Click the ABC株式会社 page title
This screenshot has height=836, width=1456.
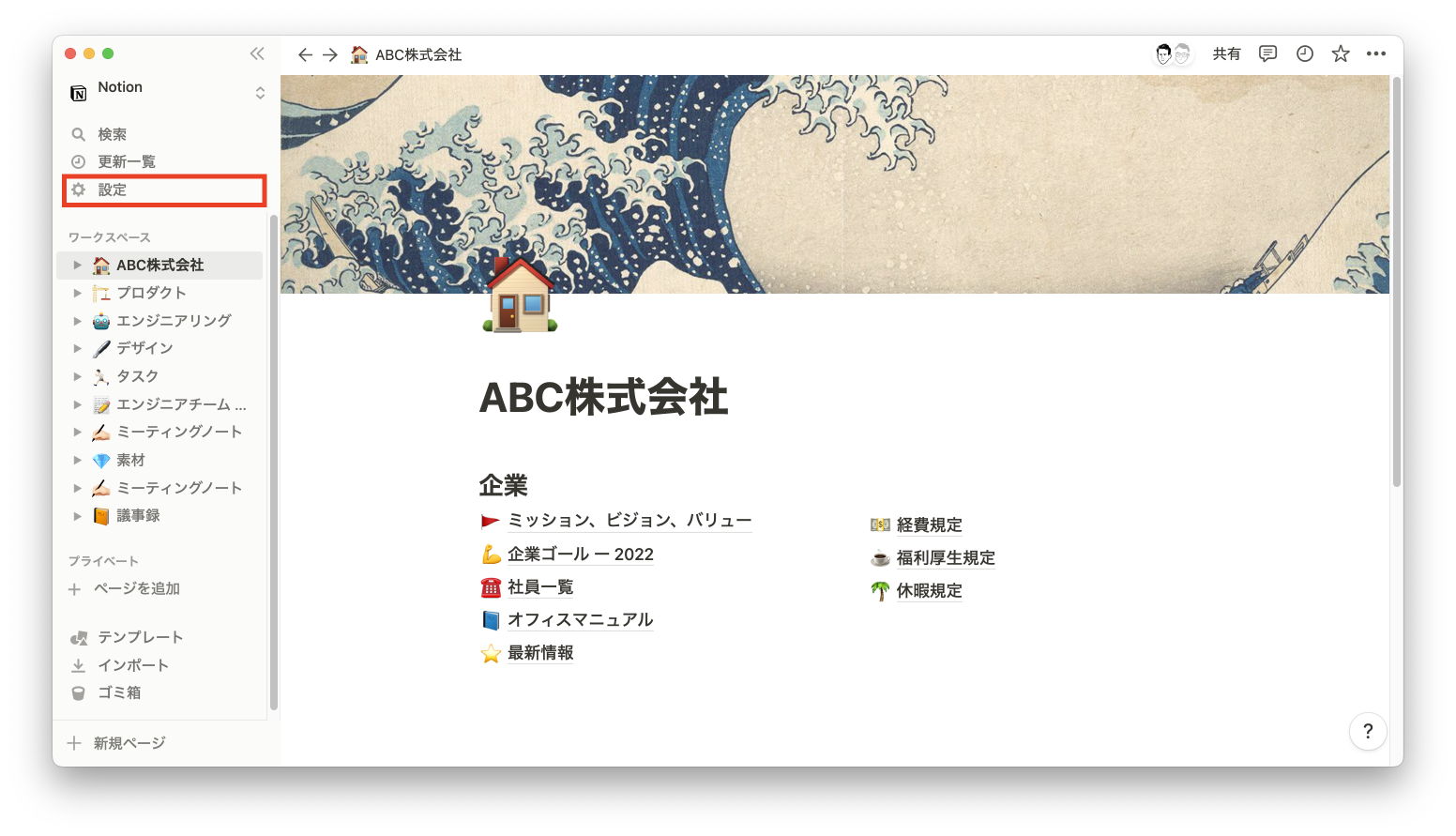click(x=603, y=397)
